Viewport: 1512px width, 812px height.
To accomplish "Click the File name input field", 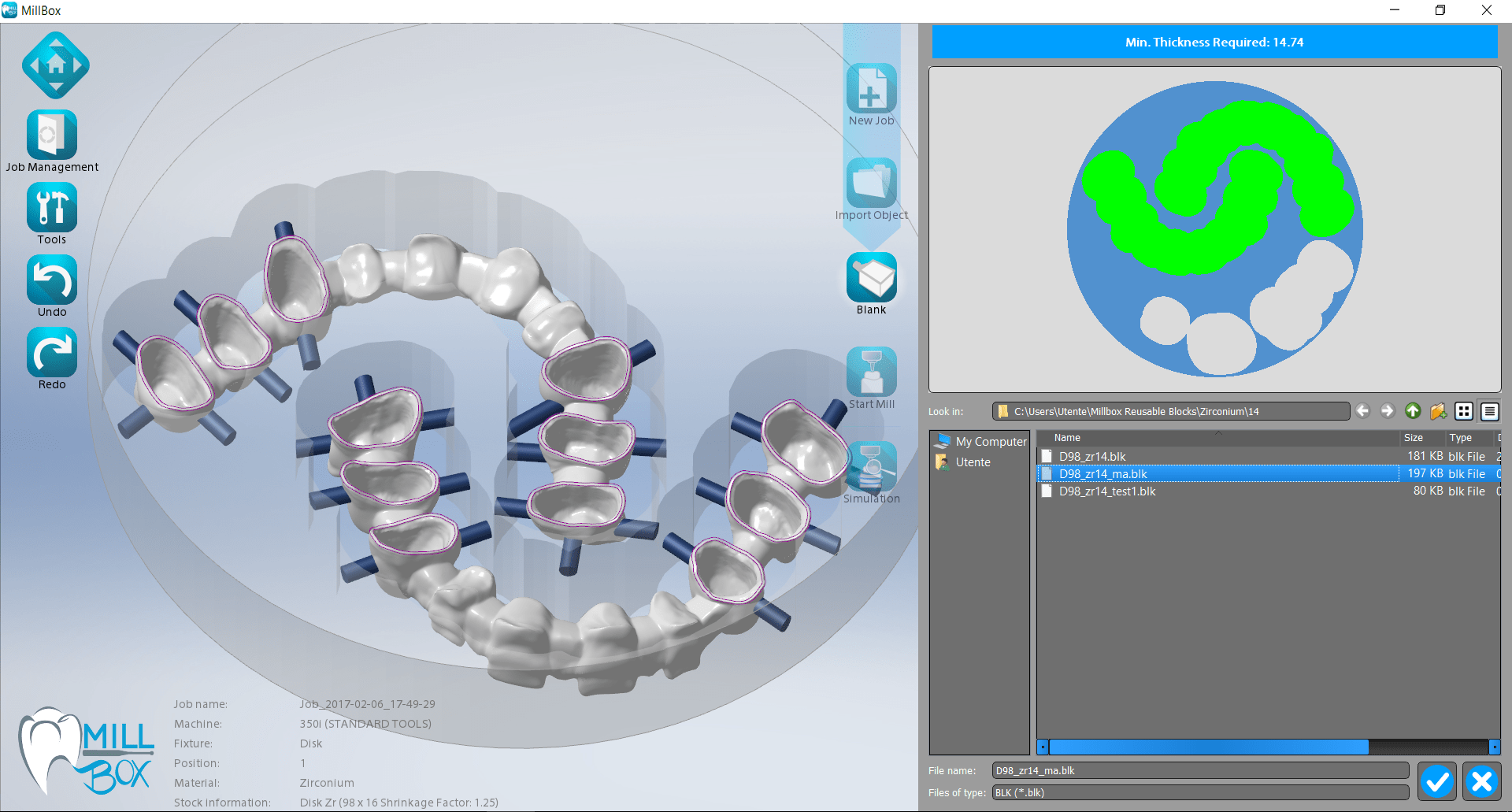I will (x=1200, y=770).
